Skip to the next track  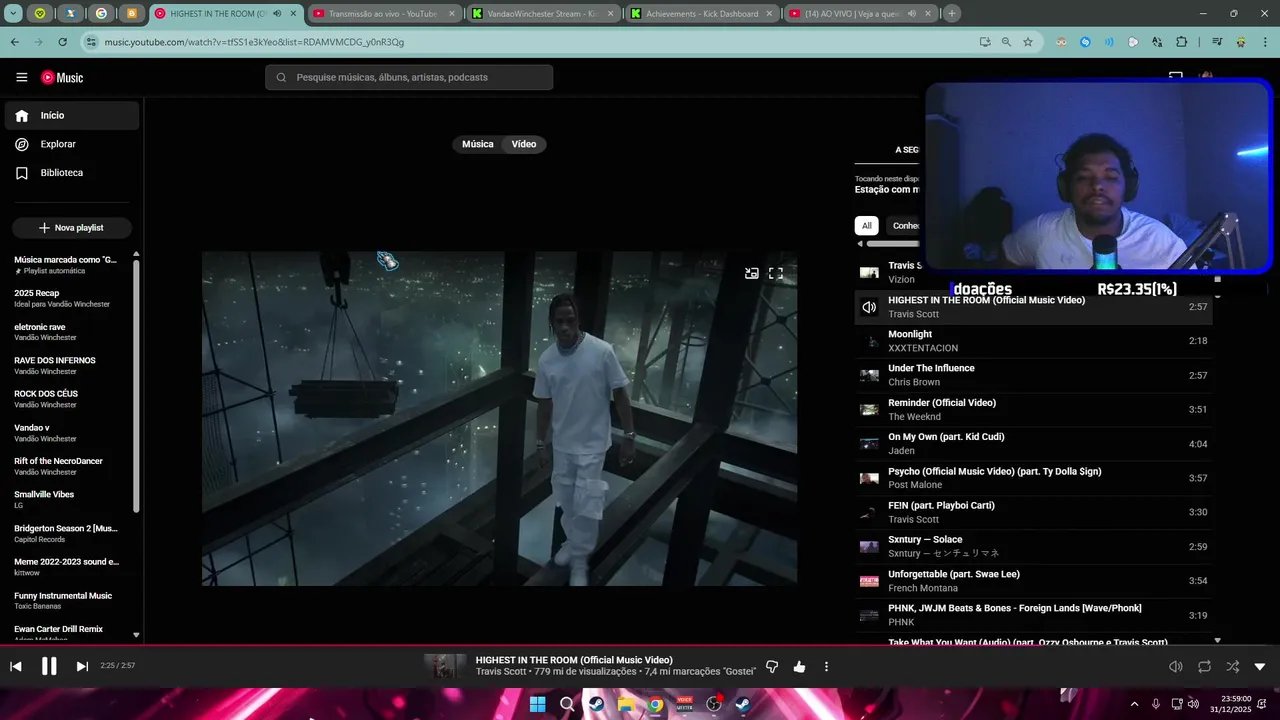pos(82,666)
